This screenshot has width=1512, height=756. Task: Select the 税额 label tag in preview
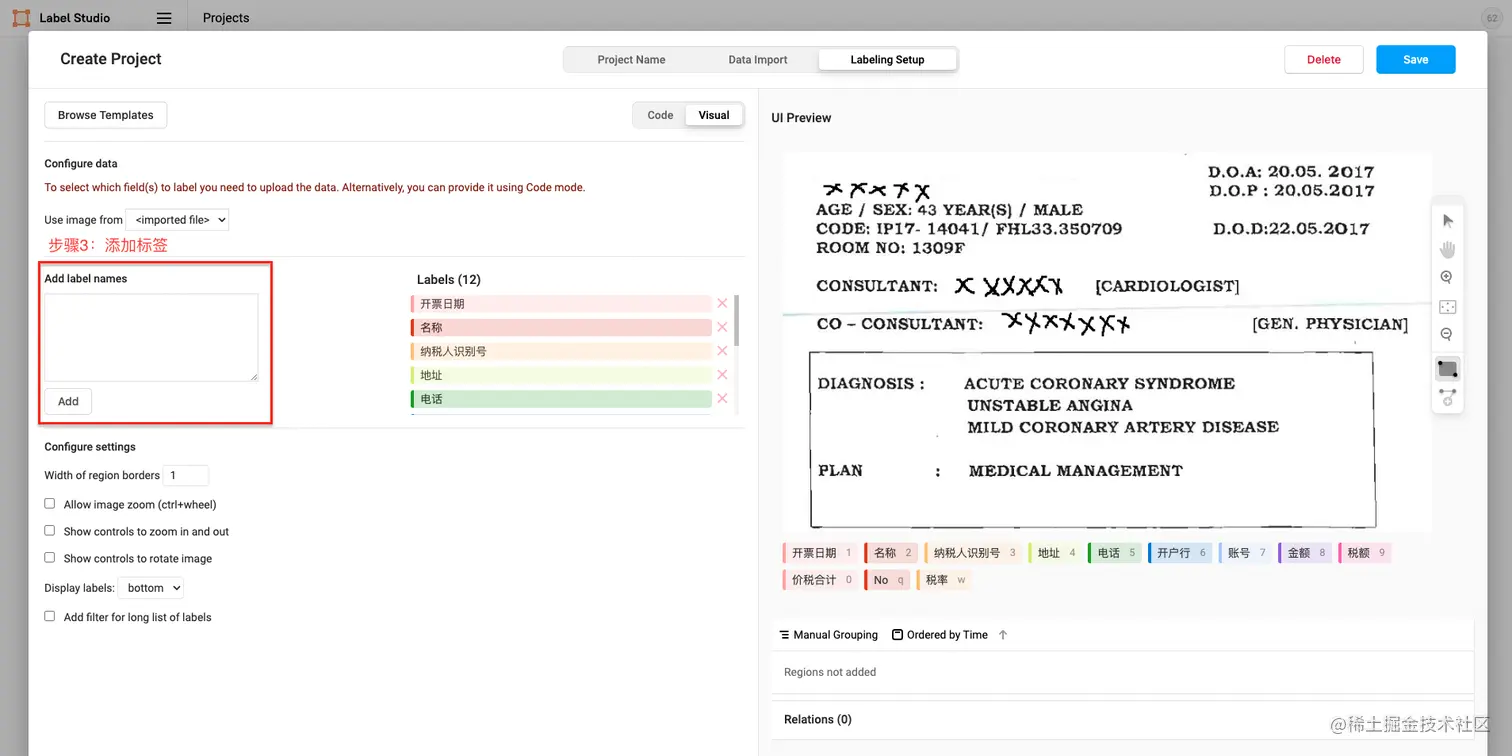(1365, 552)
